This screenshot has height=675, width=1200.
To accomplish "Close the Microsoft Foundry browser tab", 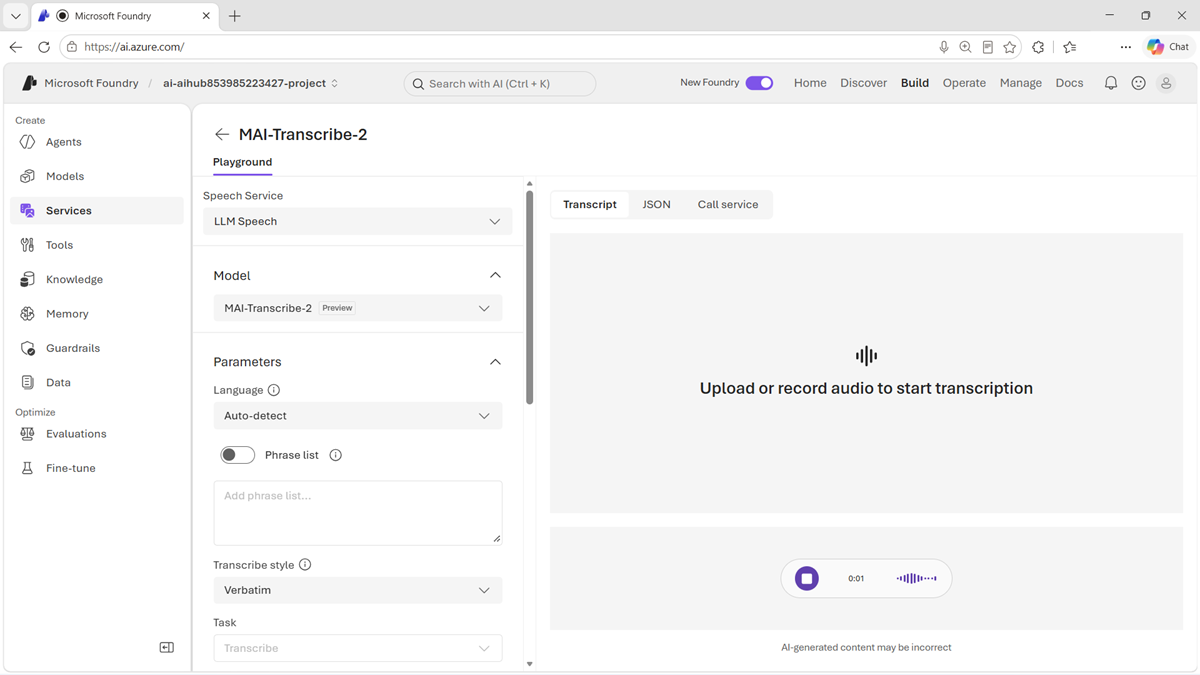I will tap(207, 16).
